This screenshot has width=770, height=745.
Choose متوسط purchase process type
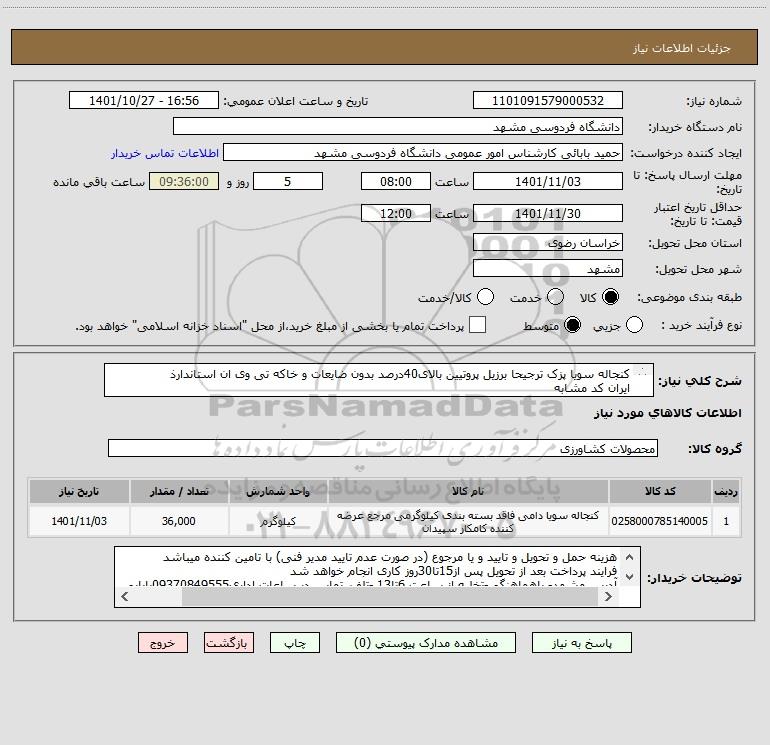[x=572, y=325]
